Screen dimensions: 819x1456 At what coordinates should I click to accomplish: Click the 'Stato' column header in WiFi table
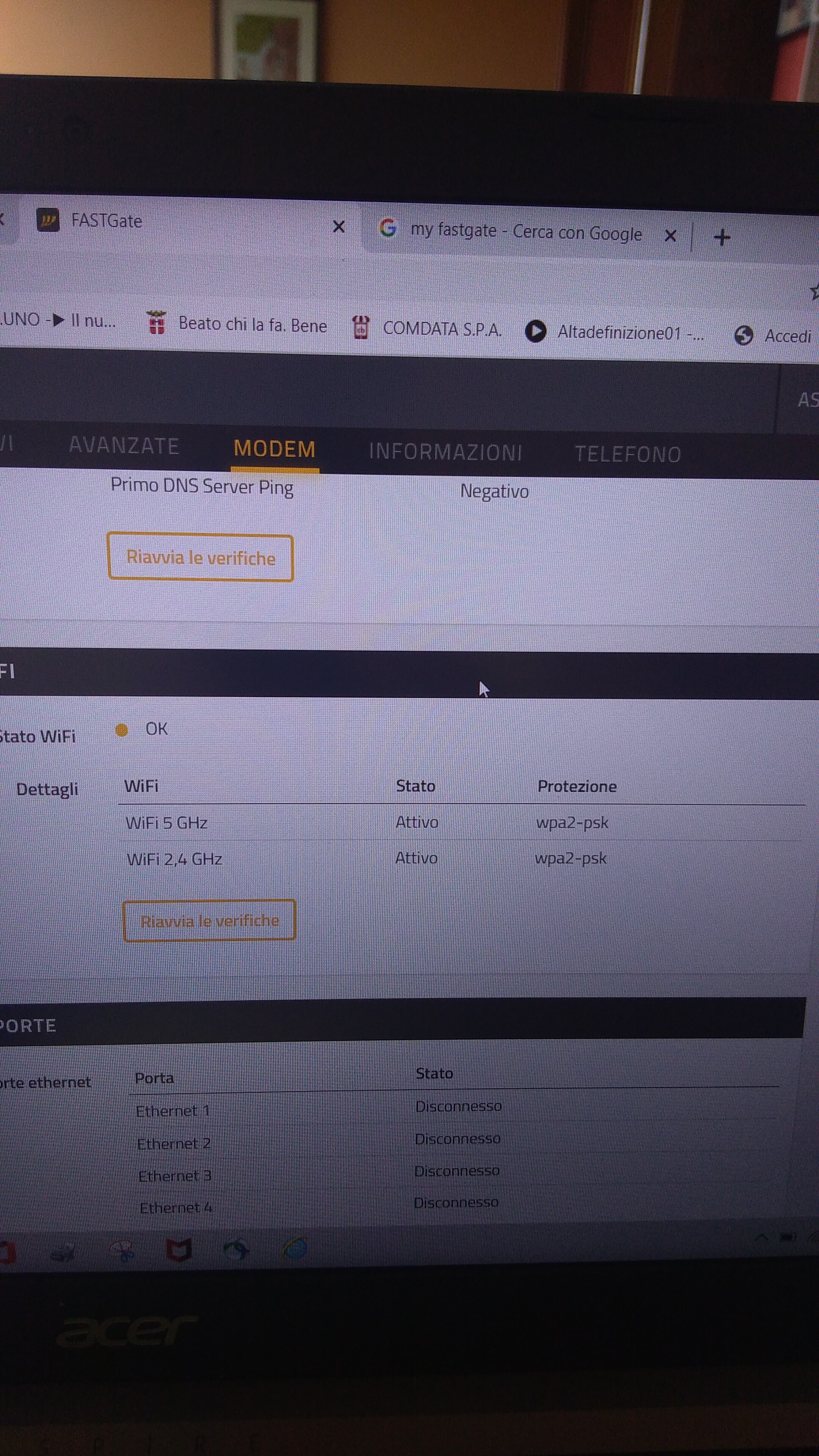pyautogui.click(x=416, y=786)
